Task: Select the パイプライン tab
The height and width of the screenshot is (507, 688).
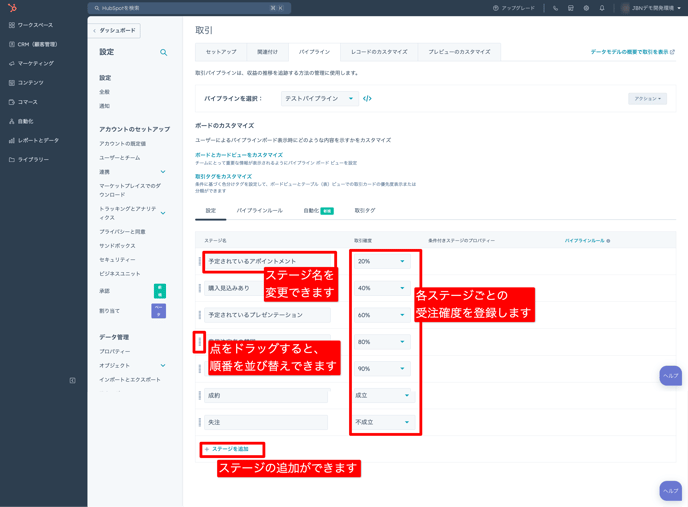Action: [x=314, y=52]
